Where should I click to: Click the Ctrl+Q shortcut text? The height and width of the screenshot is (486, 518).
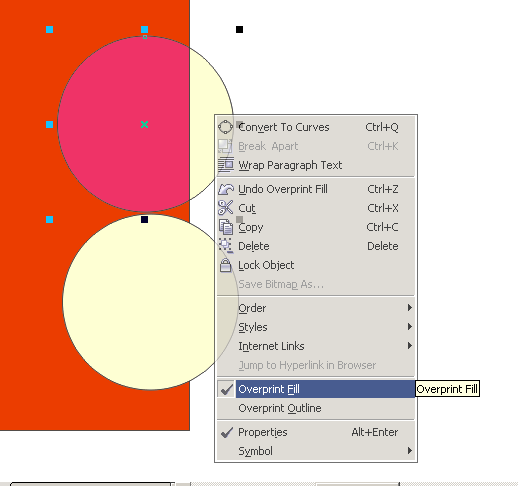(x=382, y=127)
